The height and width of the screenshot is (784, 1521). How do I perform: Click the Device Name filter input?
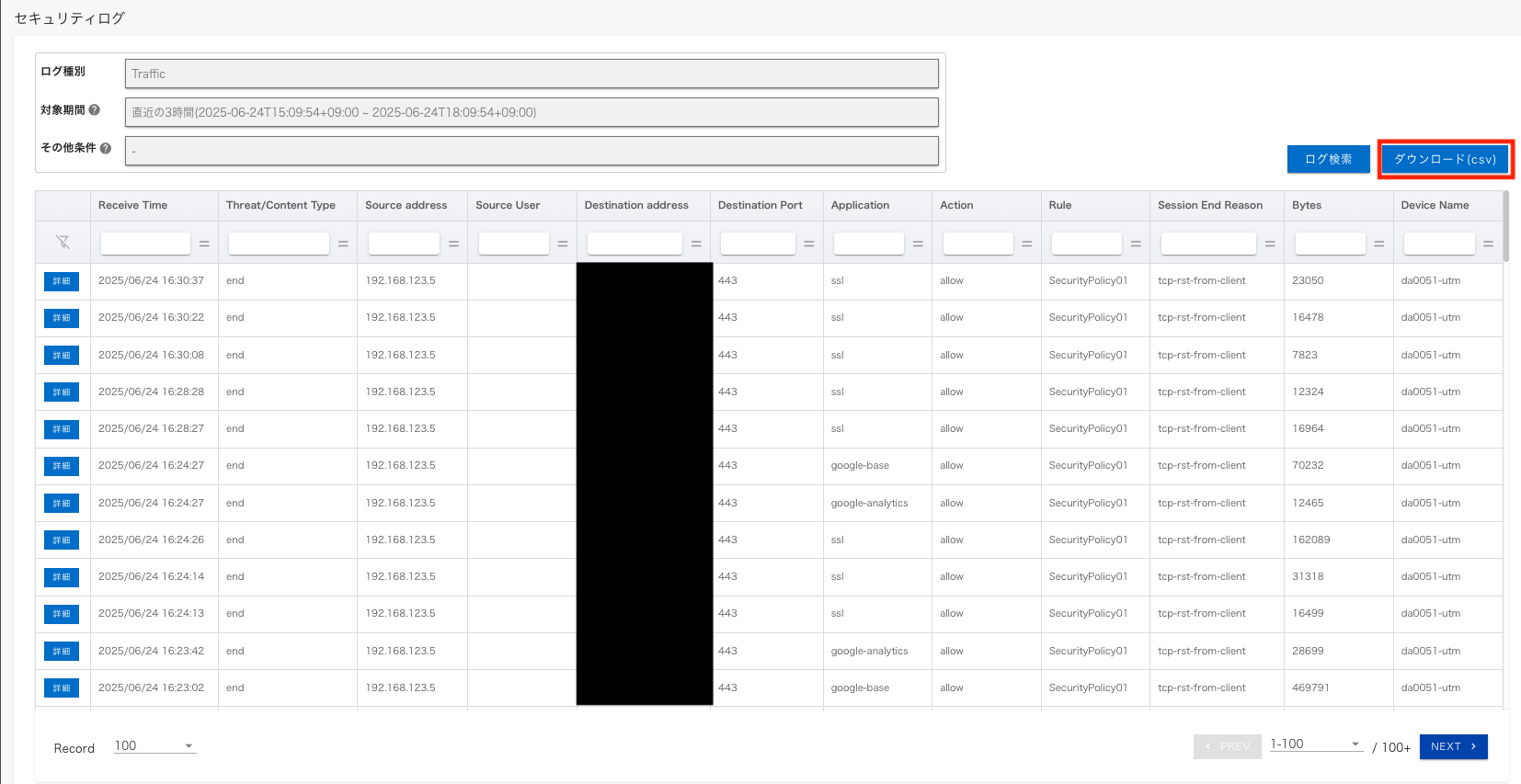[x=1439, y=244]
